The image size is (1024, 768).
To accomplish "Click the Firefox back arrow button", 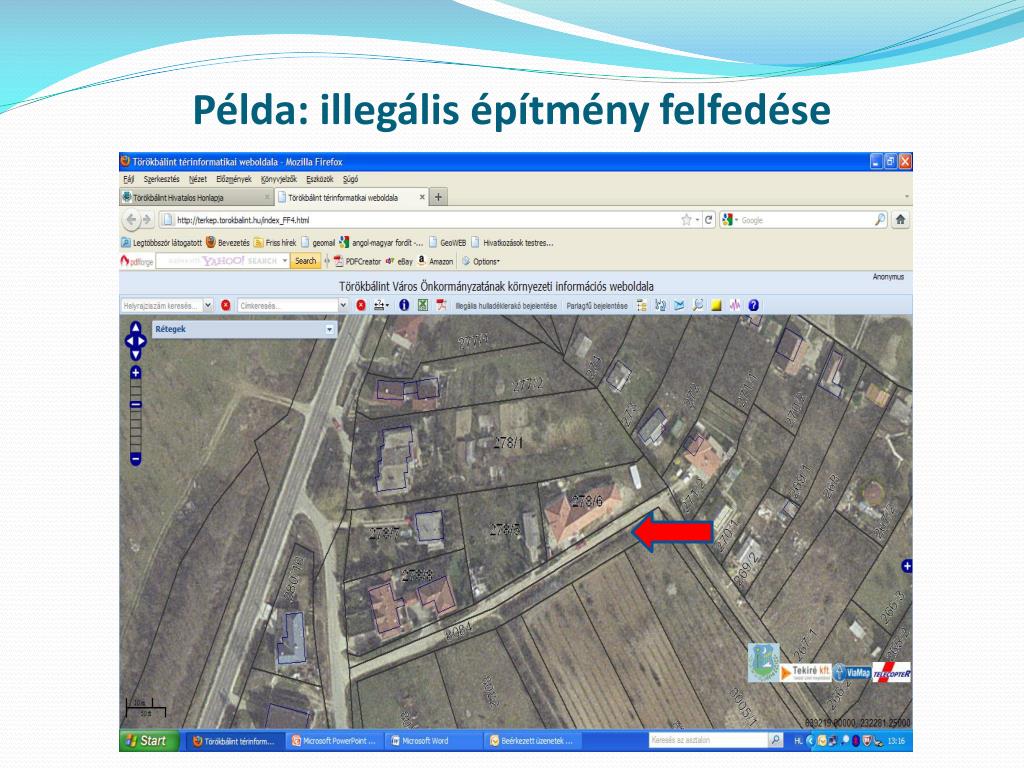I will point(131,220).
